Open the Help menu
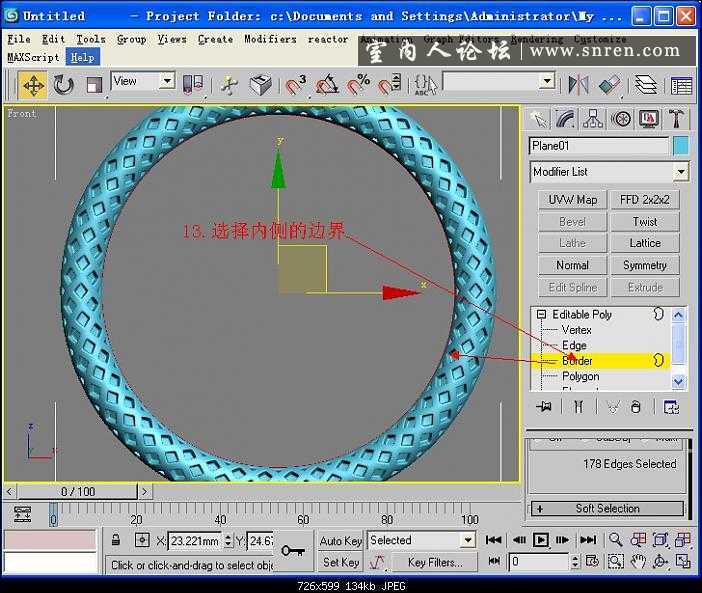Viewport: 702px width, 593px height. tap(82, 57)
